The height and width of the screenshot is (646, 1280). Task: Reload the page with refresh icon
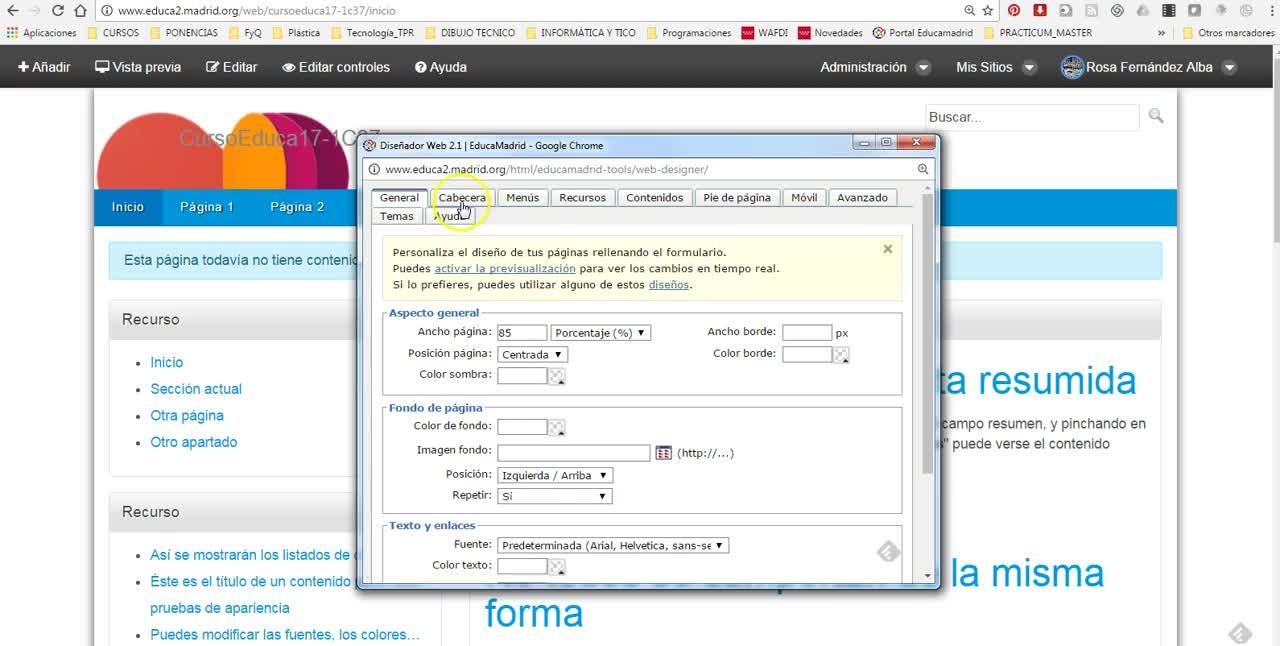[x=57, y=10]
